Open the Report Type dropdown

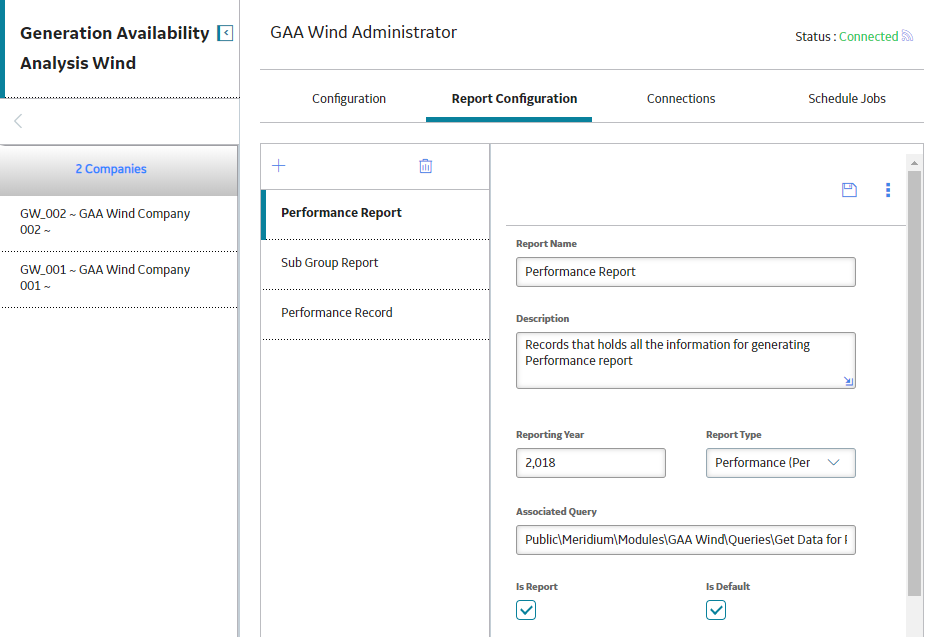[781, 463]
